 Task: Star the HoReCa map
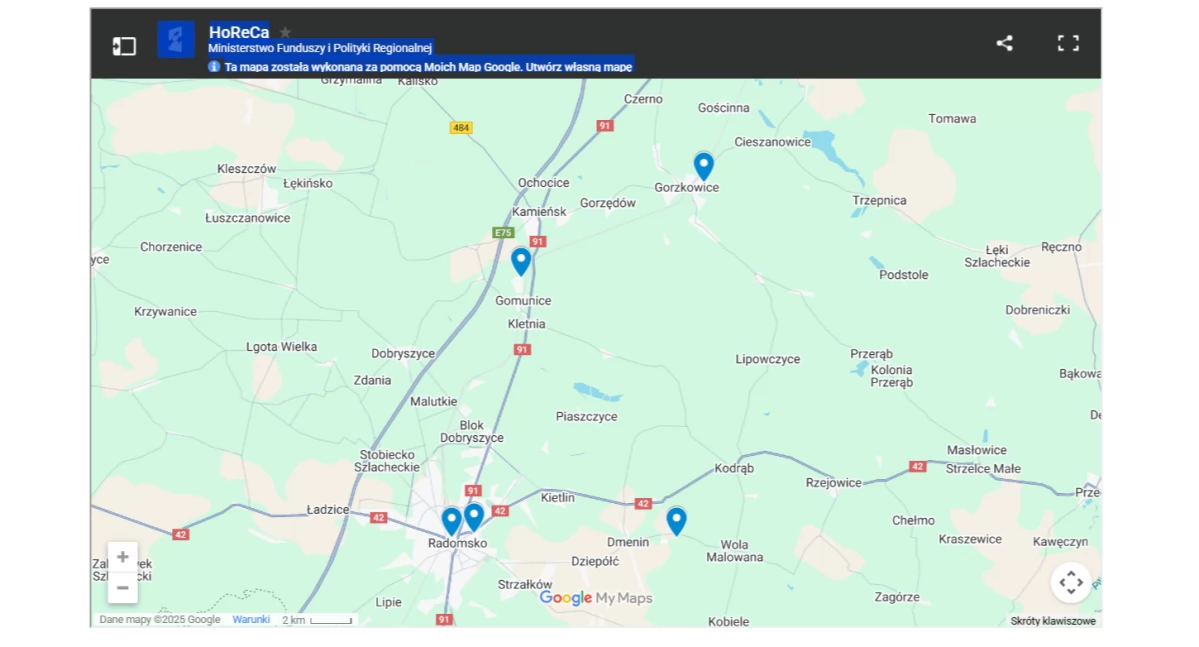tap(286, 31)
